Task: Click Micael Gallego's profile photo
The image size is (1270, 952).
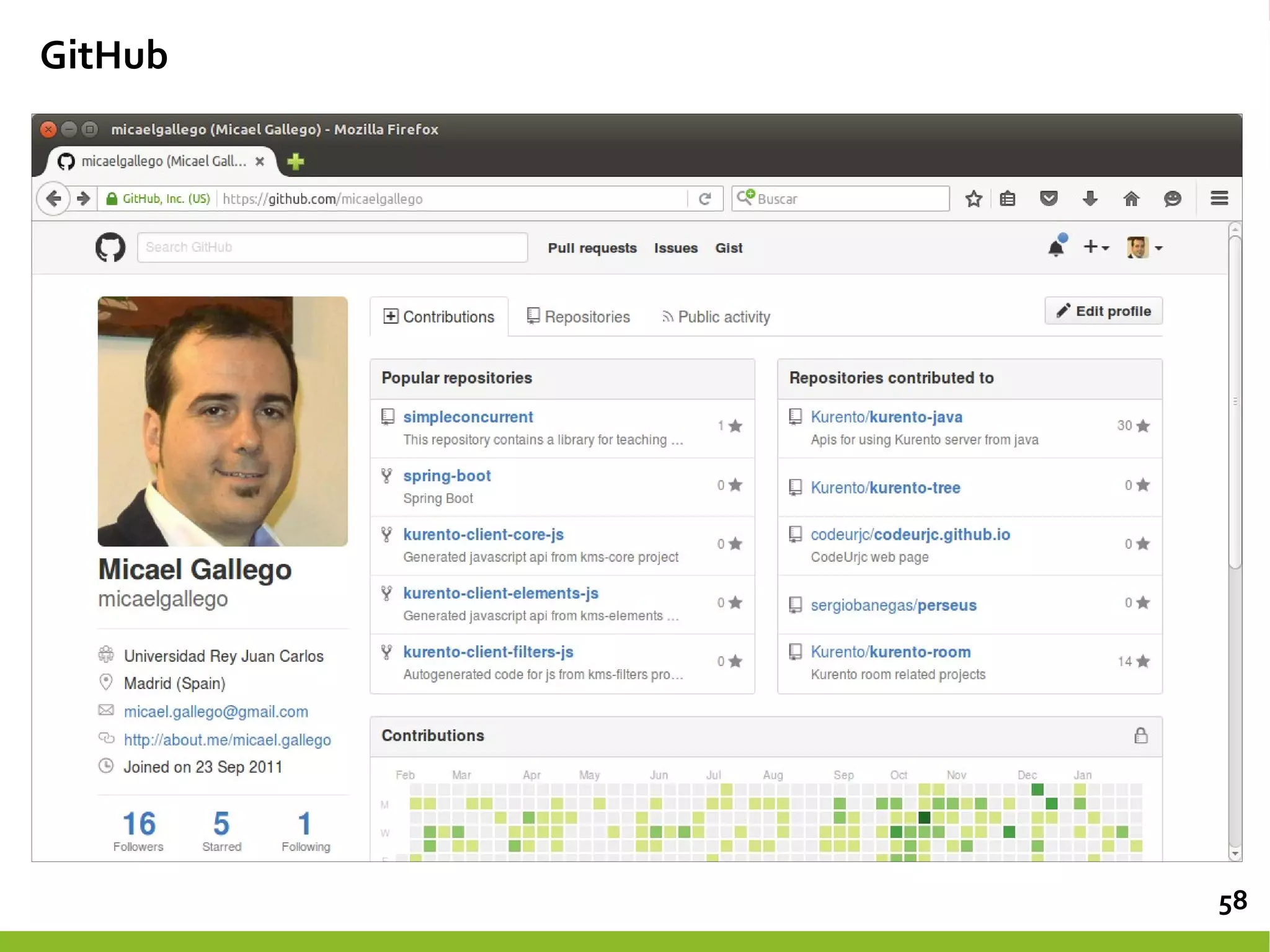Action: [223, 421]
